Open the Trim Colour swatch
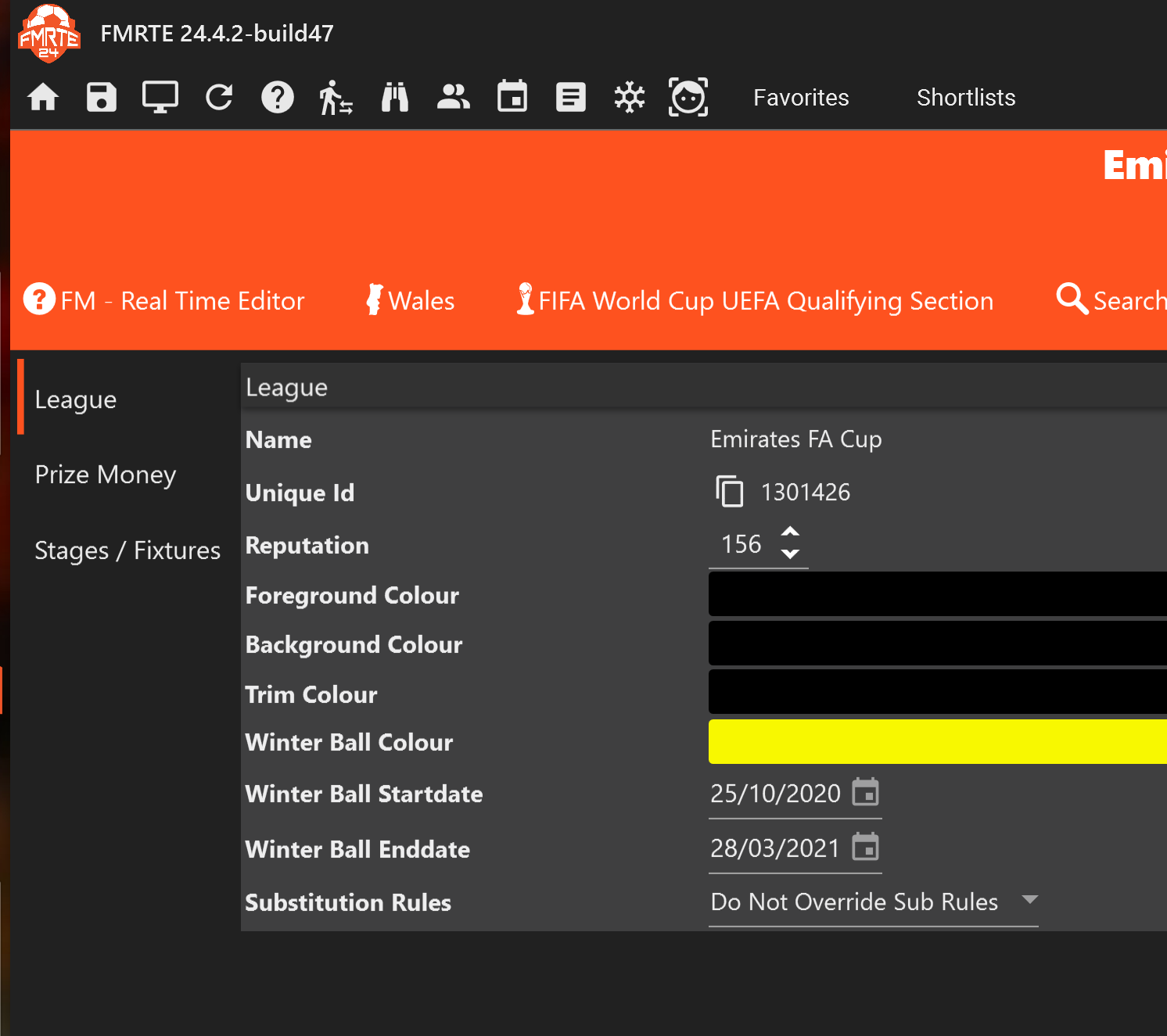The height and width of the screenshot is (1036, 1167). pos(938,692)
